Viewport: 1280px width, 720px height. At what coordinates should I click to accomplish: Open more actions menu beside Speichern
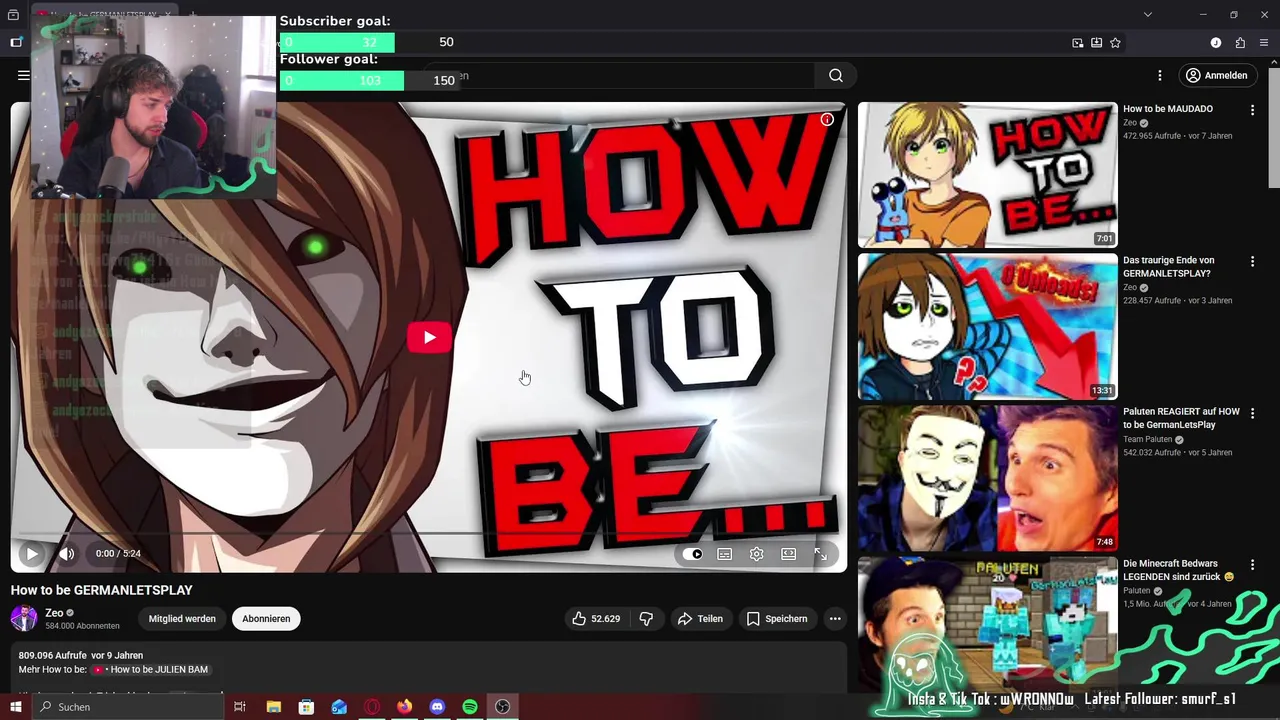coord(835,619)
